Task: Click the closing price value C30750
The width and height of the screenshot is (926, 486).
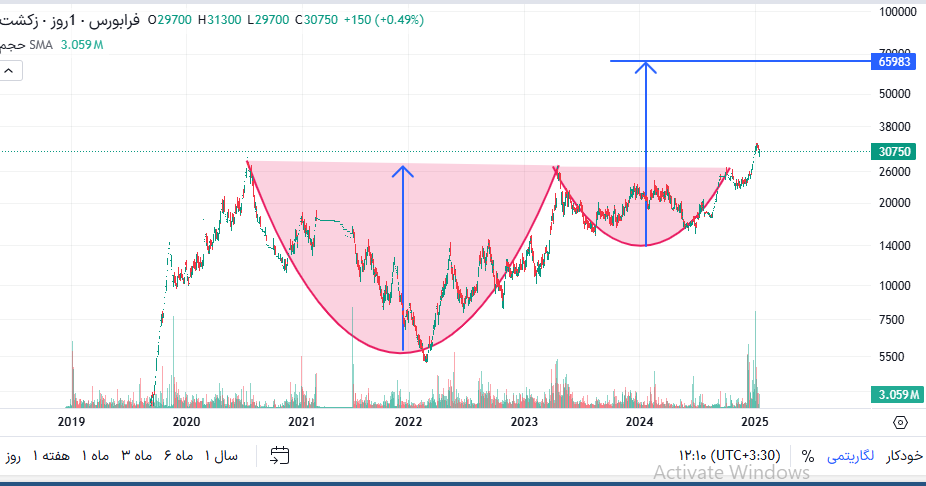Action: point(317,20)
